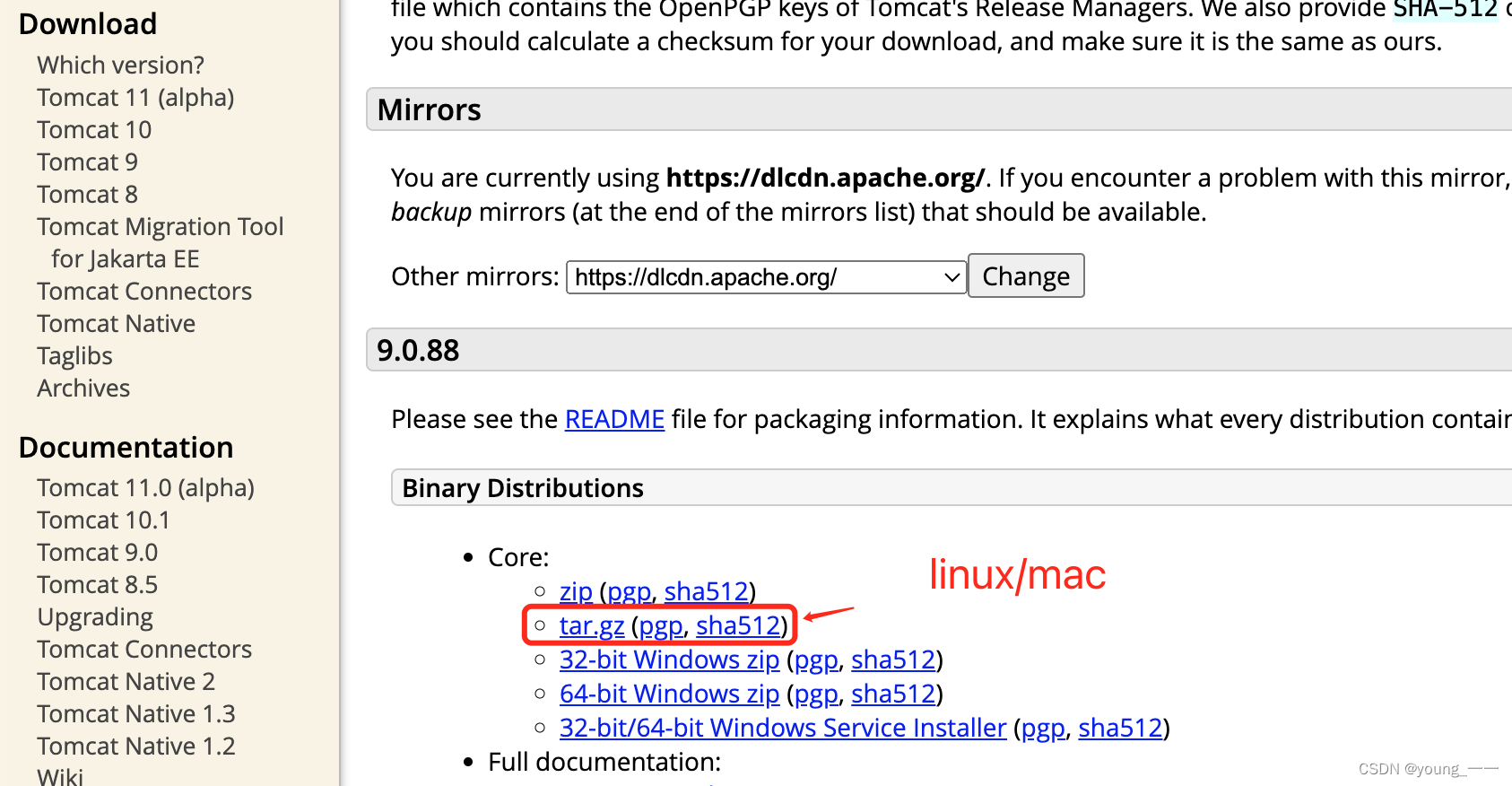Click the Change mirror button

click(x=1026, y=276)
